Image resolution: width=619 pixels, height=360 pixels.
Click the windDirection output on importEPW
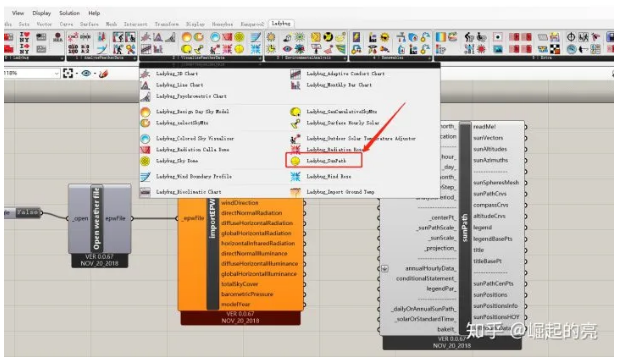(240, 202)
